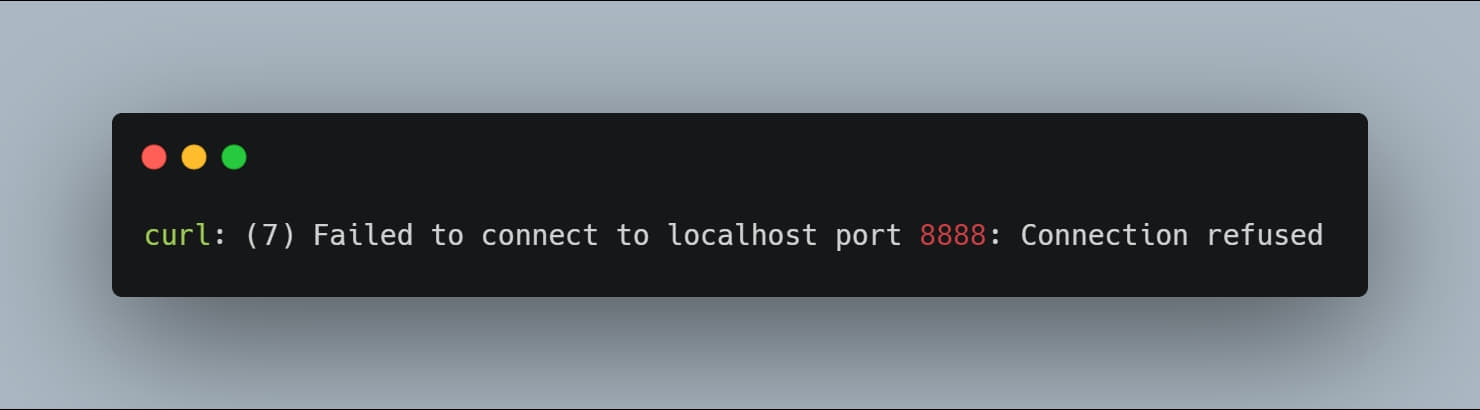Screen dimensions: 1480x410
Task: Click the empty title bar area beside the dots
Action: point(800,157)
